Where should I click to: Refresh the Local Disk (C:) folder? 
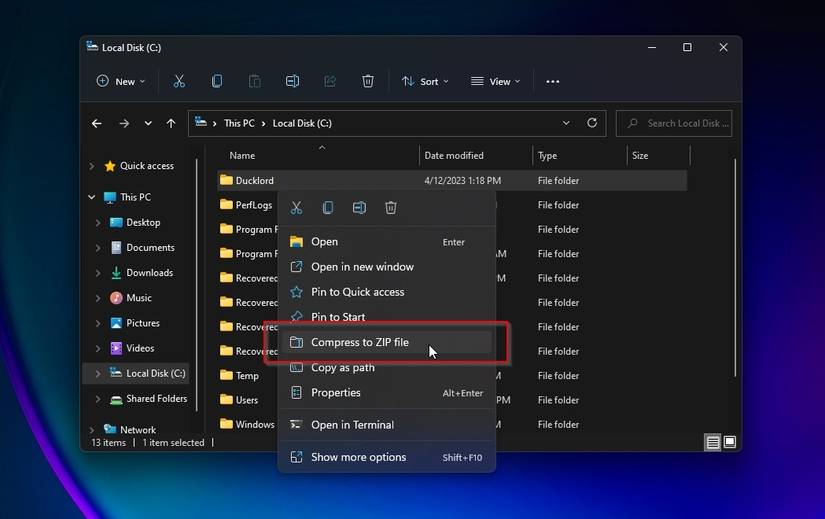coord(592,123)
